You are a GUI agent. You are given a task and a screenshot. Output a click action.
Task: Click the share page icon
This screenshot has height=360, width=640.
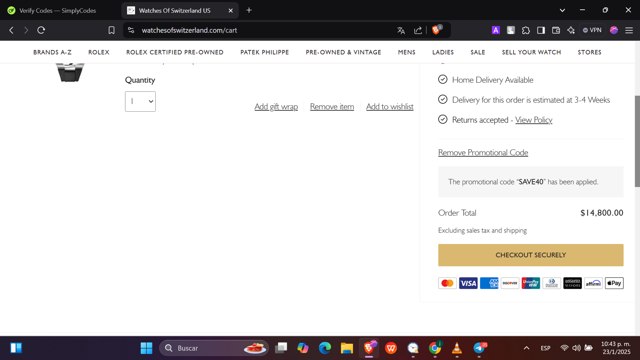pyautogui.click(x=418, y=30)
